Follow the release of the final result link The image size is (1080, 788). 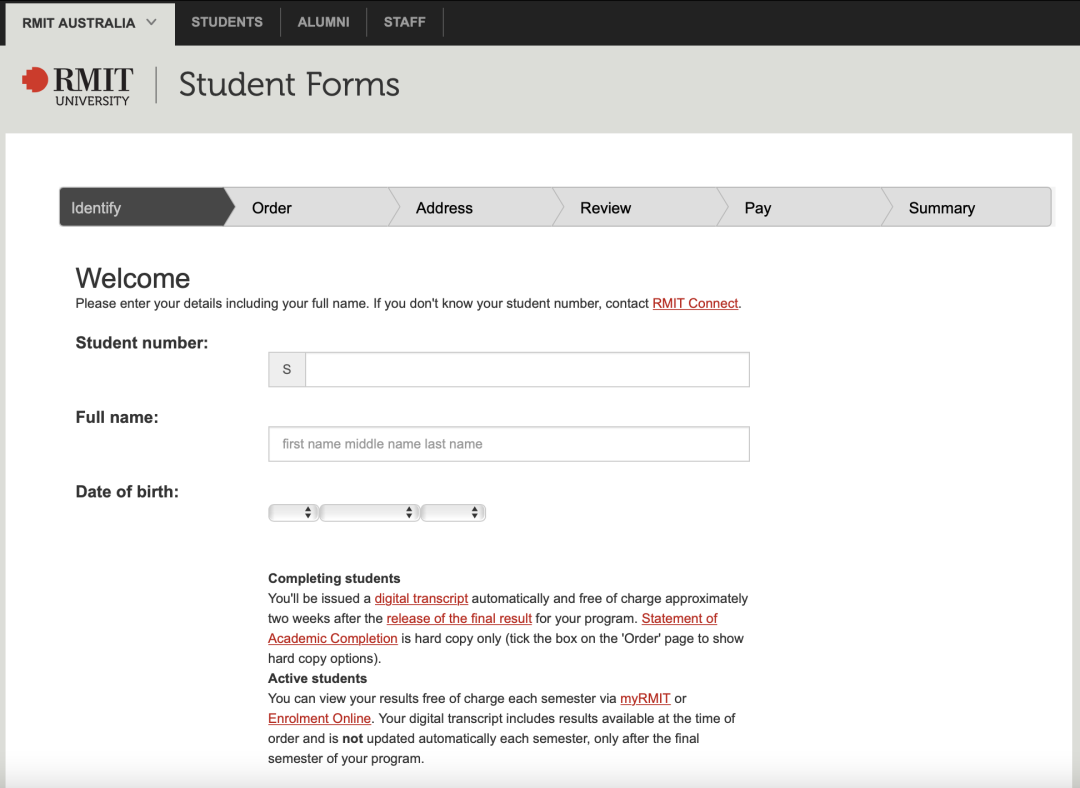[459, 619]
